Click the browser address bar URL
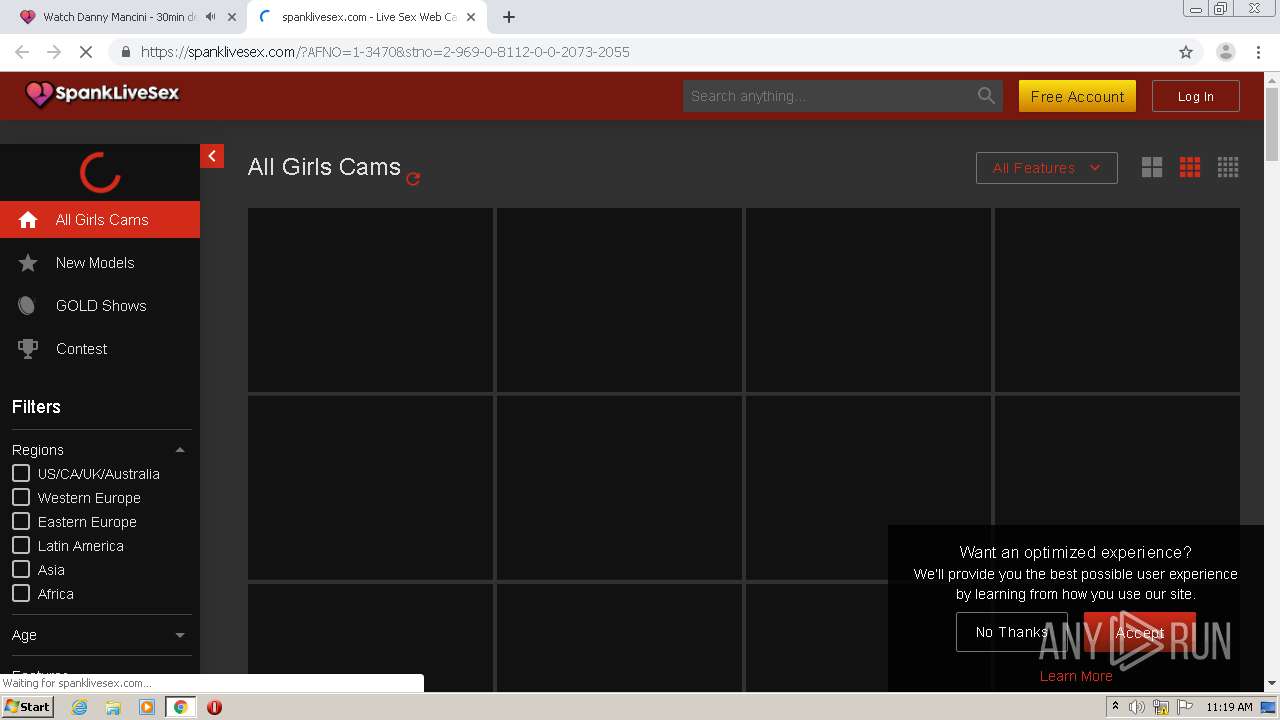Image resolution: width=1280 pixels, height=720 pixels. coord(385,52)
